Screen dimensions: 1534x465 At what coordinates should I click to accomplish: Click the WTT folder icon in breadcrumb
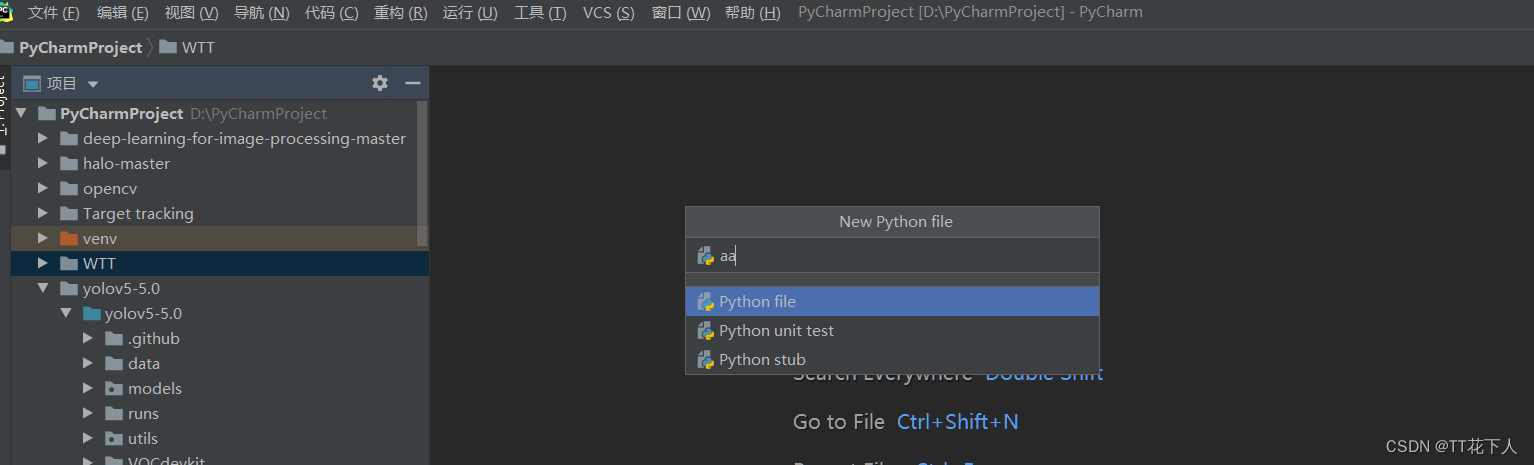(168, 47)
